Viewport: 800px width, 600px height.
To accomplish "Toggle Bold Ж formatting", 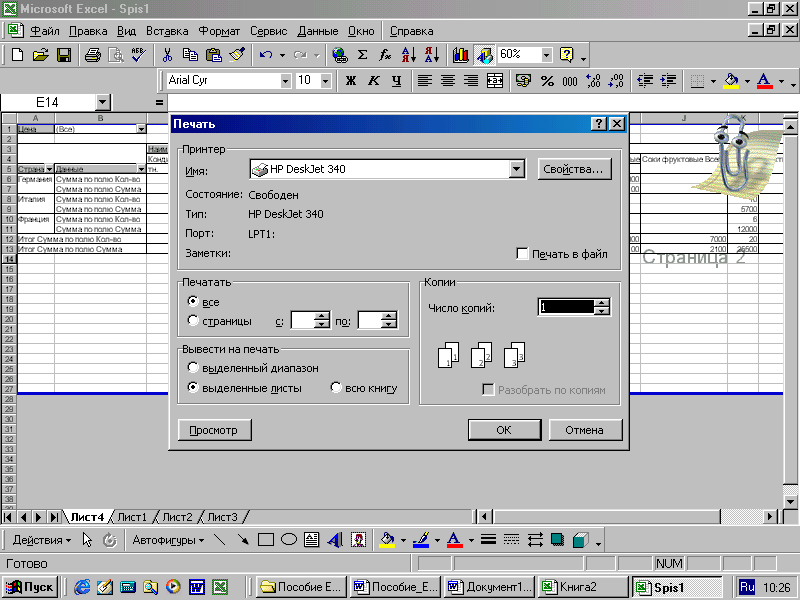I will 351,81.
